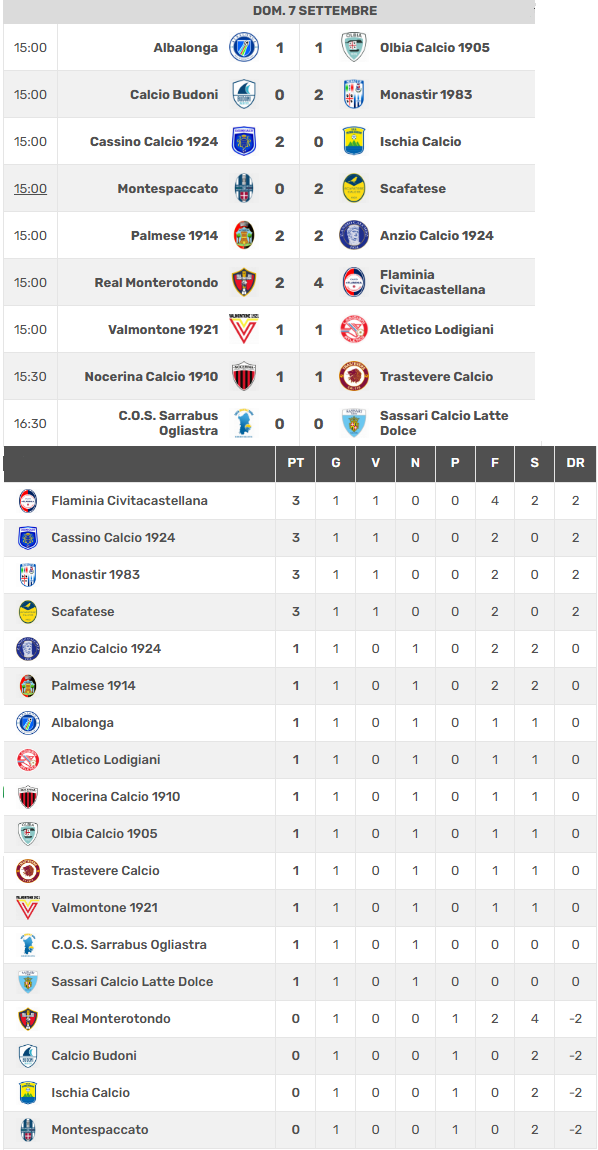Click Flaminia Civitacastellana logo in standings table

pyautogui.click(x=28, y=501)
